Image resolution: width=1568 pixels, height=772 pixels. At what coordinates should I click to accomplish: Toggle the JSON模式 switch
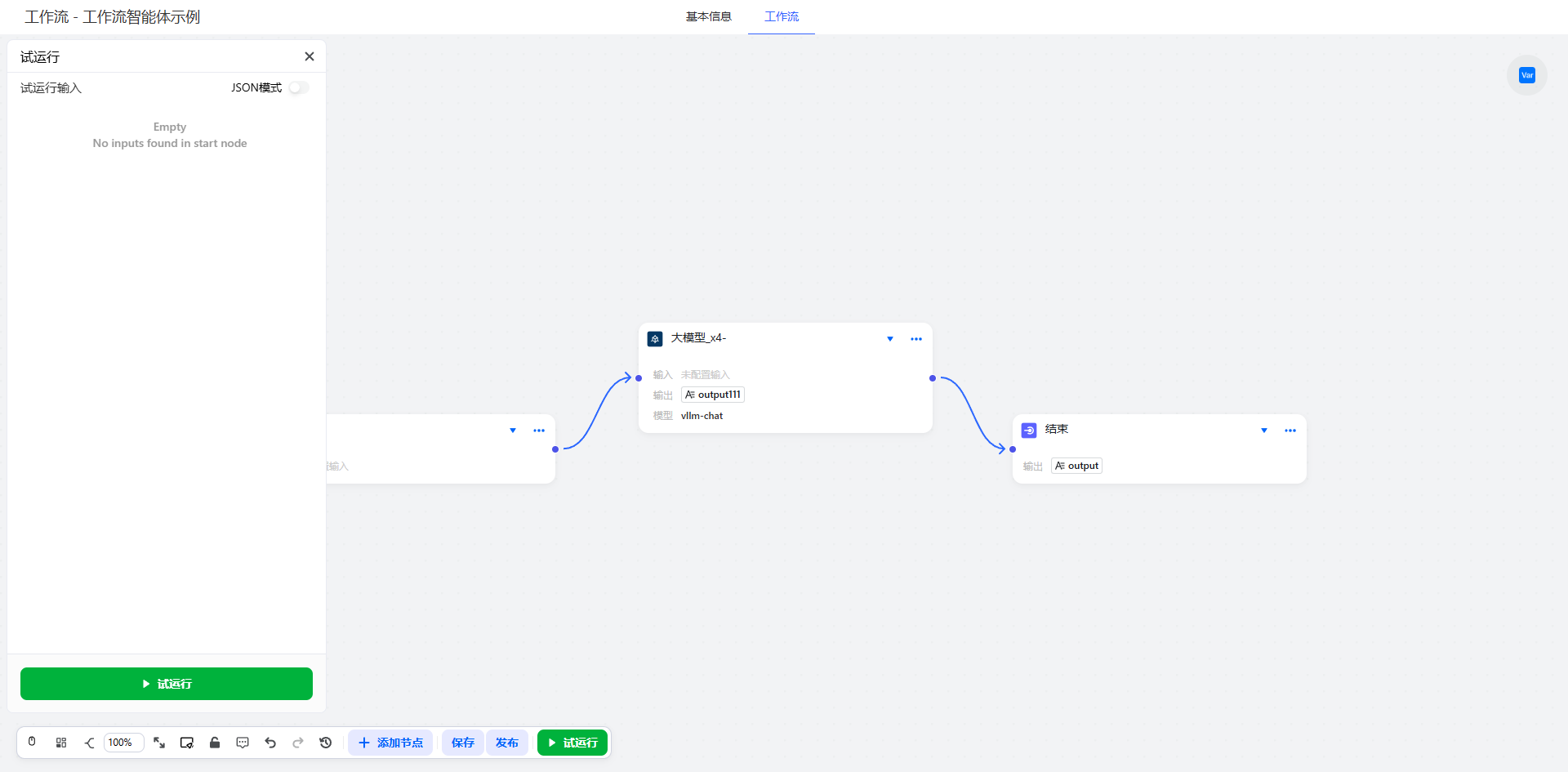pyautogui.click(x=299, y=87)
